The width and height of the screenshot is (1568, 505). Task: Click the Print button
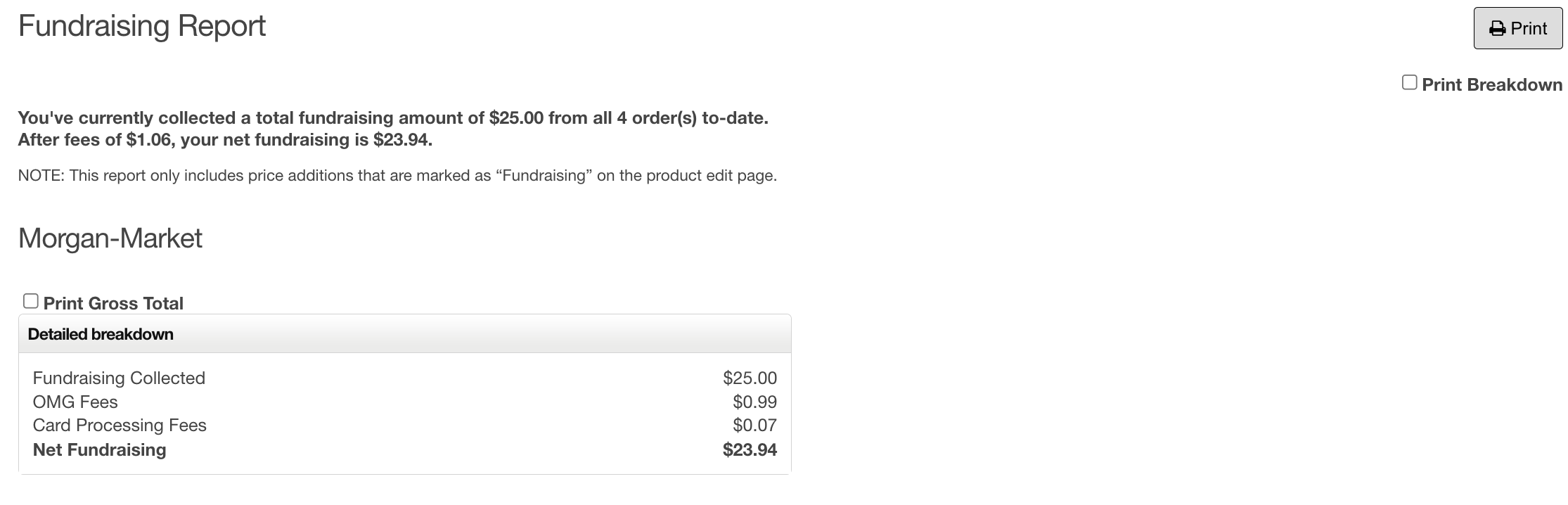[1517, 28]
